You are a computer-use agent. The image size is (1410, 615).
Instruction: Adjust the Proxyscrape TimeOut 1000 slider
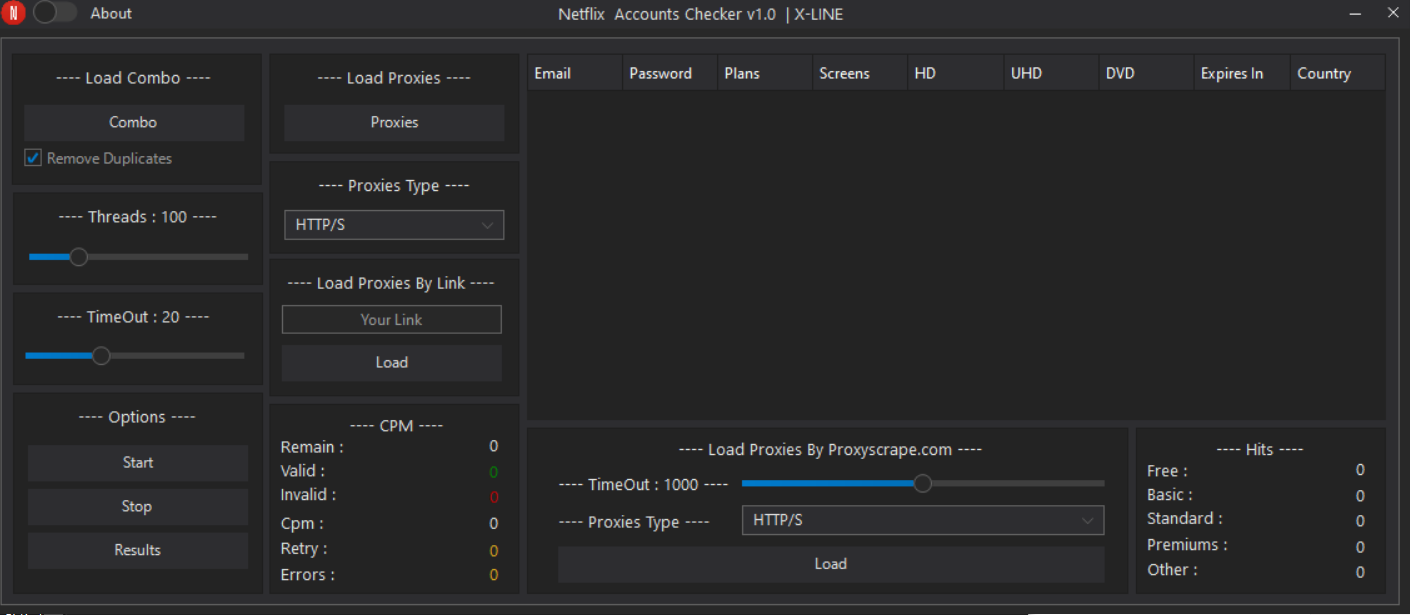click(x=922, y=483)
